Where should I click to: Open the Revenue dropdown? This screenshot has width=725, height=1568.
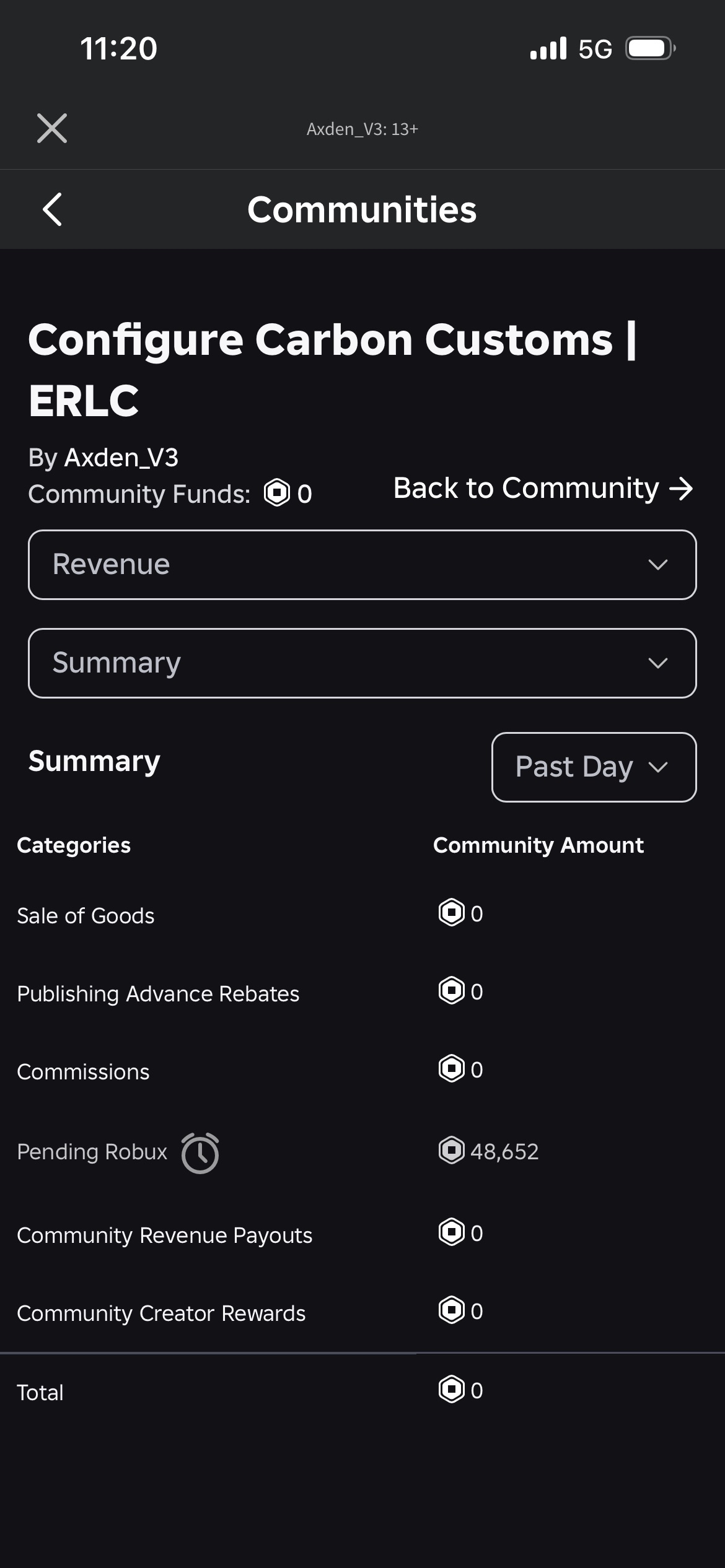coord(362,565)
